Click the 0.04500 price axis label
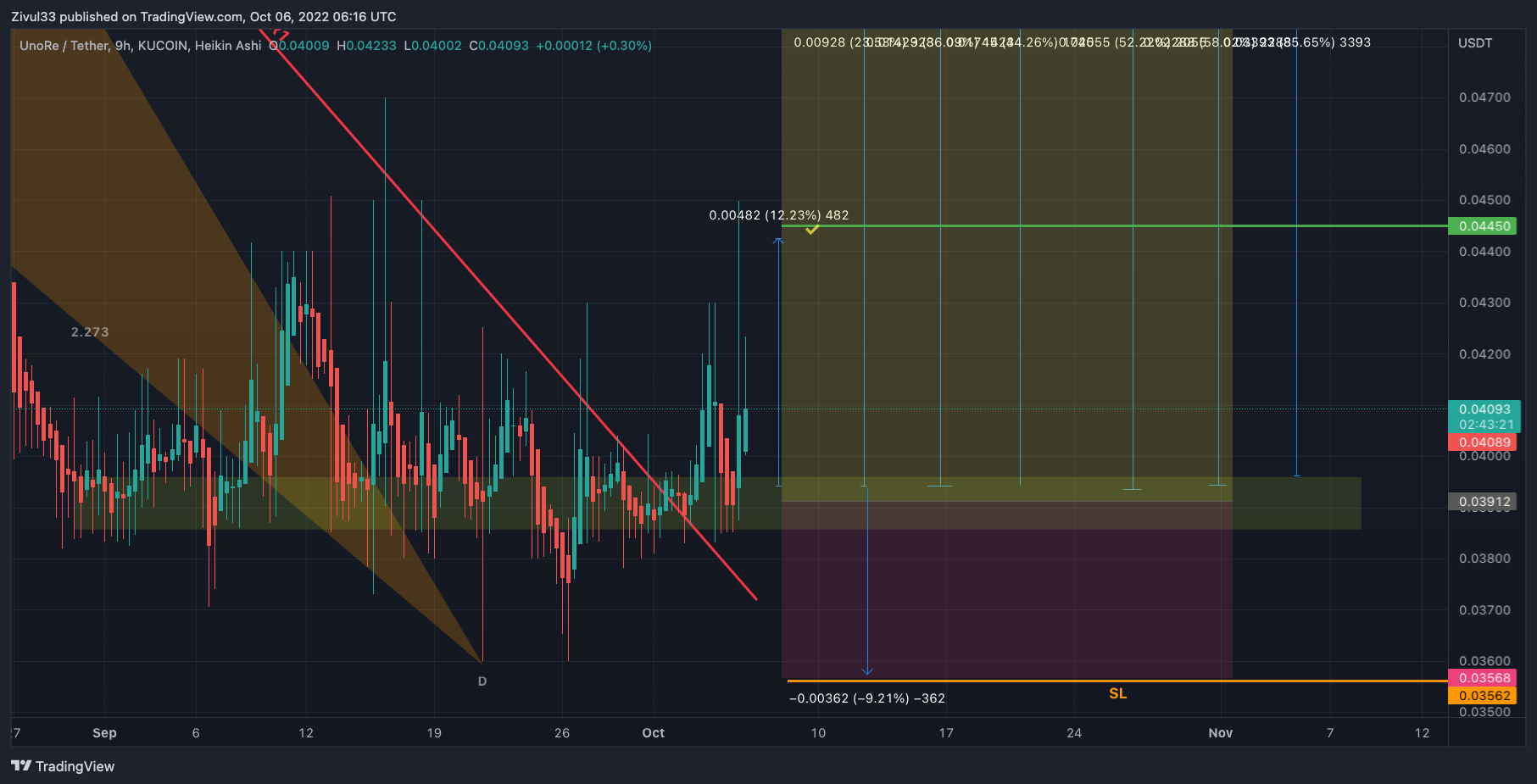The image size is (1537, 784). coord(1484,200)
